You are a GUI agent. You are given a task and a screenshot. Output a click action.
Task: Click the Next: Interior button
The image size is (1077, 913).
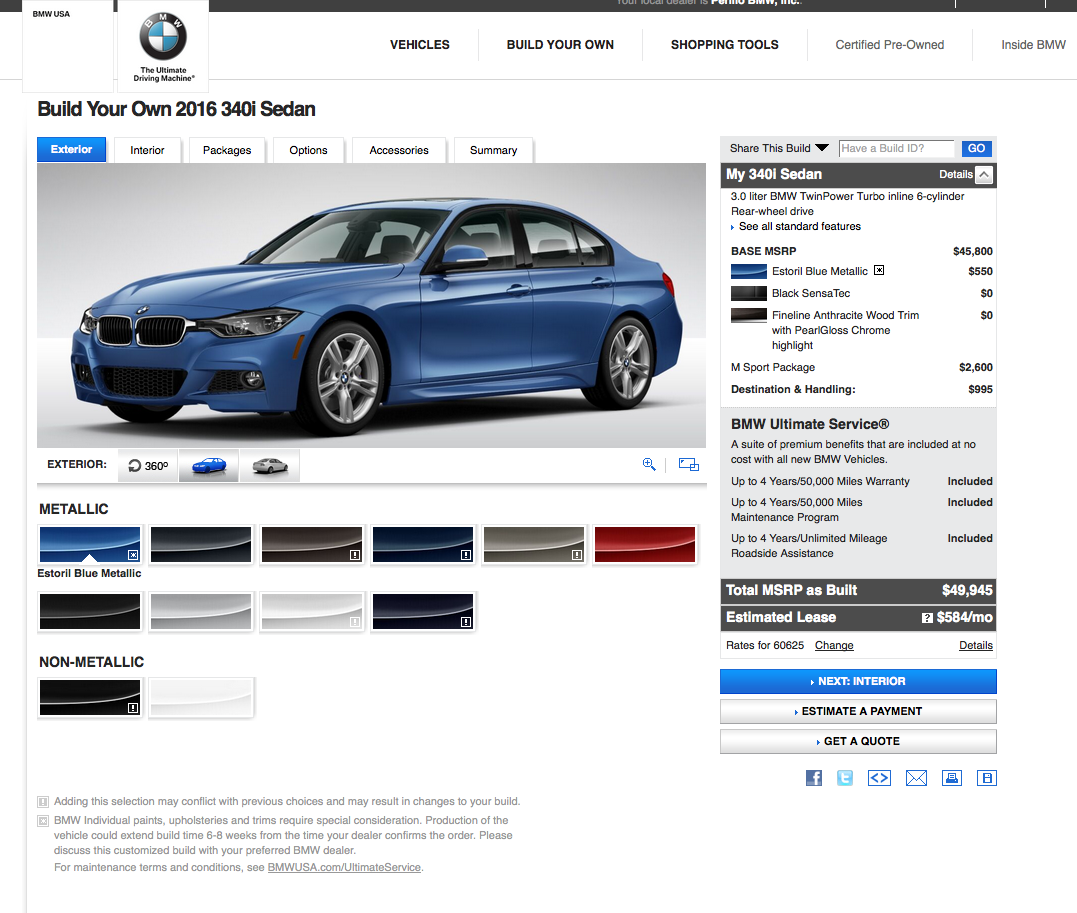tap(858, 681)
